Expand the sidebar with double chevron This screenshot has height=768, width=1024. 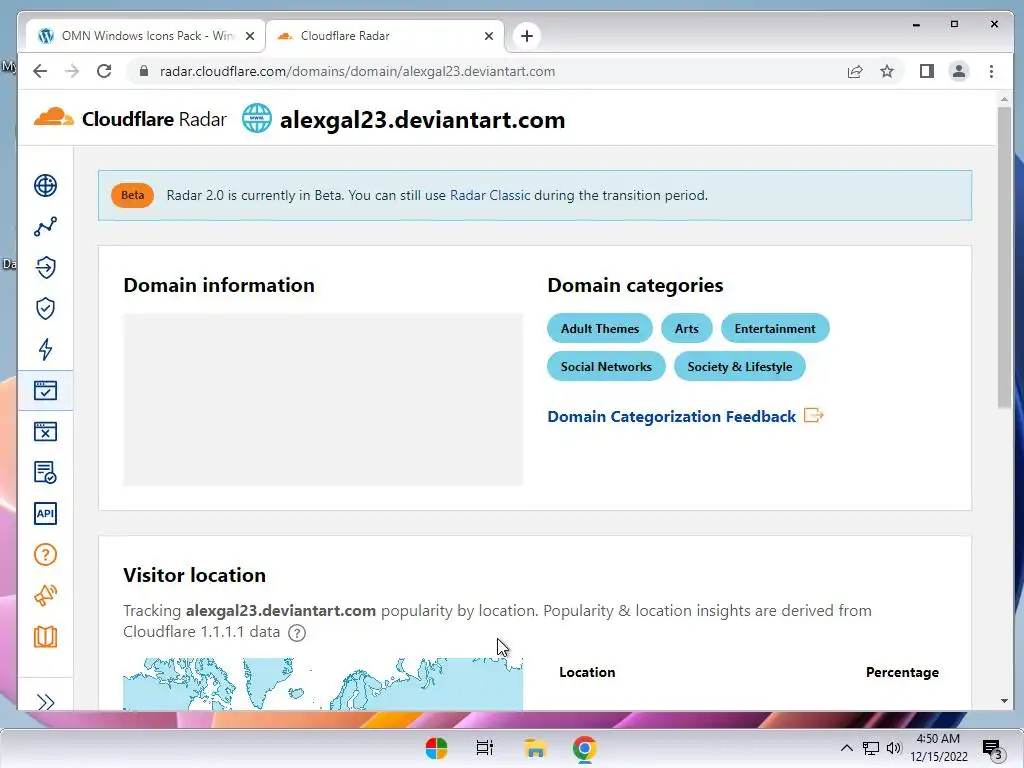(x=45, y=702)
